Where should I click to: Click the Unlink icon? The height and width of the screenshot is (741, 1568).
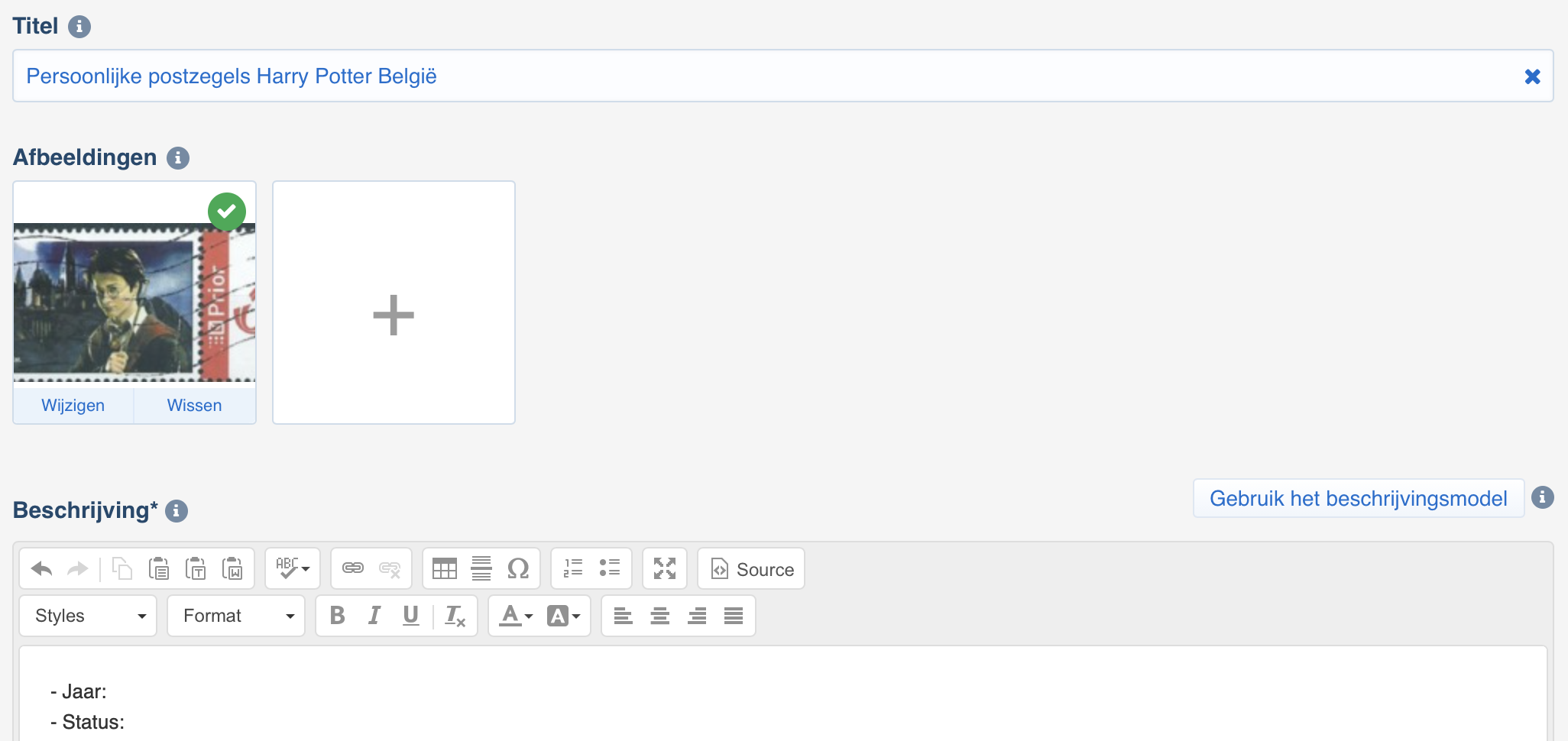coord(390,568)
